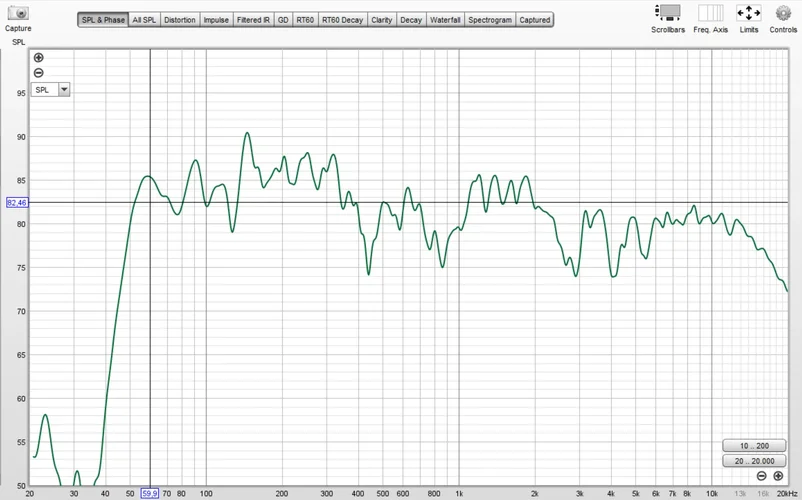Switch to the All SPL tab
Viewport: 802px width, 500px height.
click(x=144, y=20)
